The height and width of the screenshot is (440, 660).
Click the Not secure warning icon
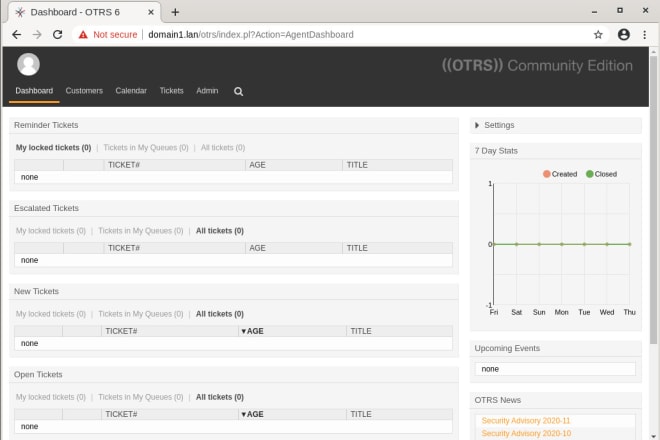click(x=83, y=35)
